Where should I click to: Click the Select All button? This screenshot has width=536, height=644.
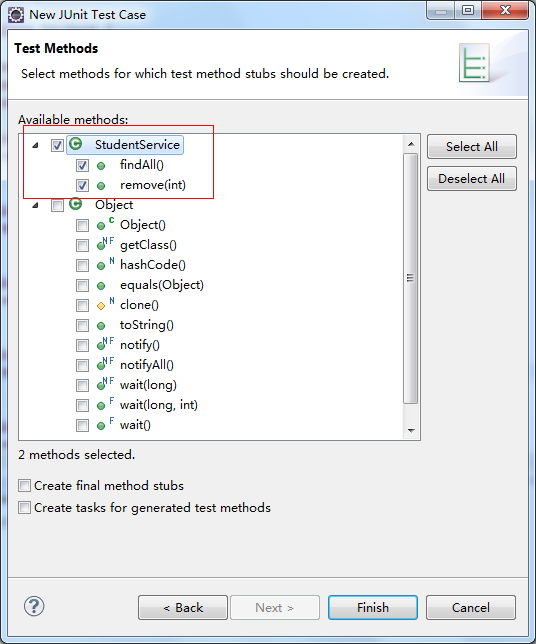tap(472, 147)
